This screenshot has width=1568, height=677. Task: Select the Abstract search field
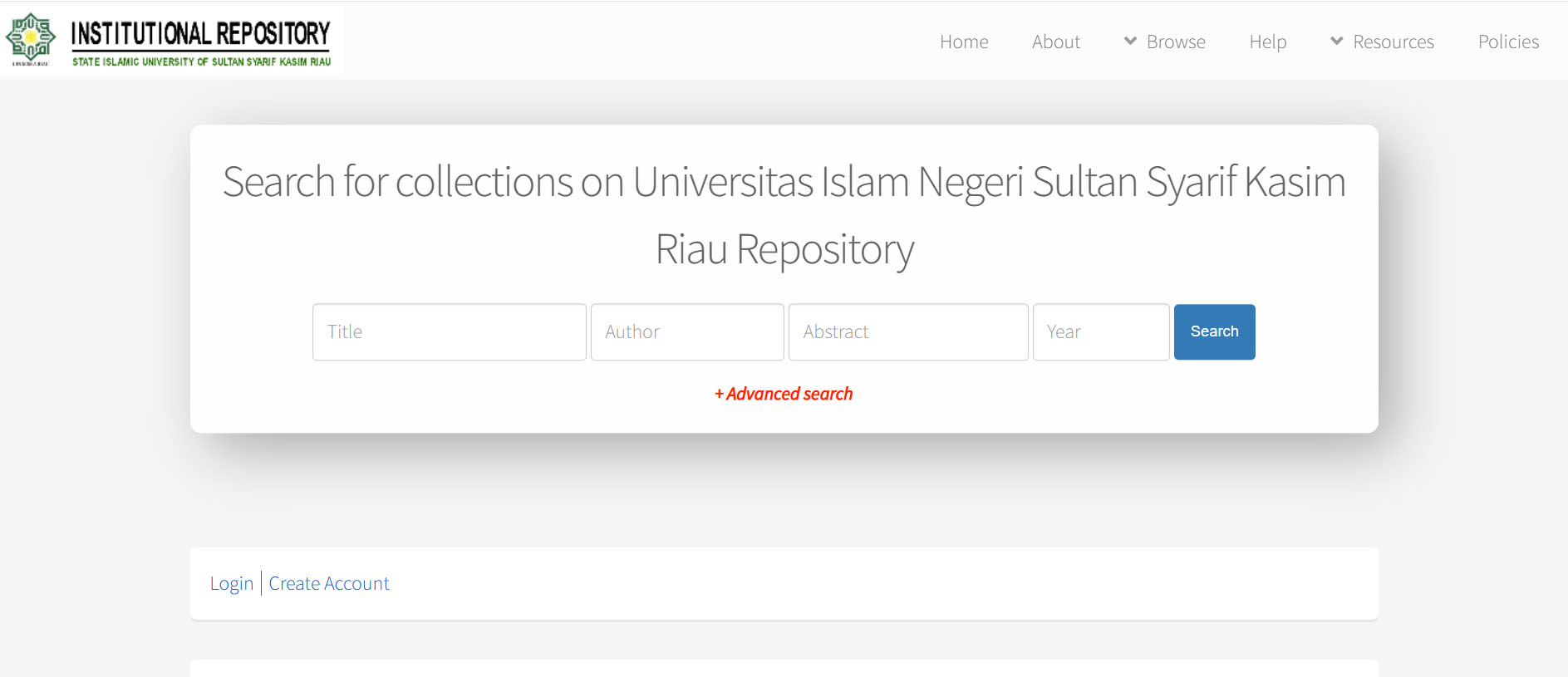(x=907, y=332)
